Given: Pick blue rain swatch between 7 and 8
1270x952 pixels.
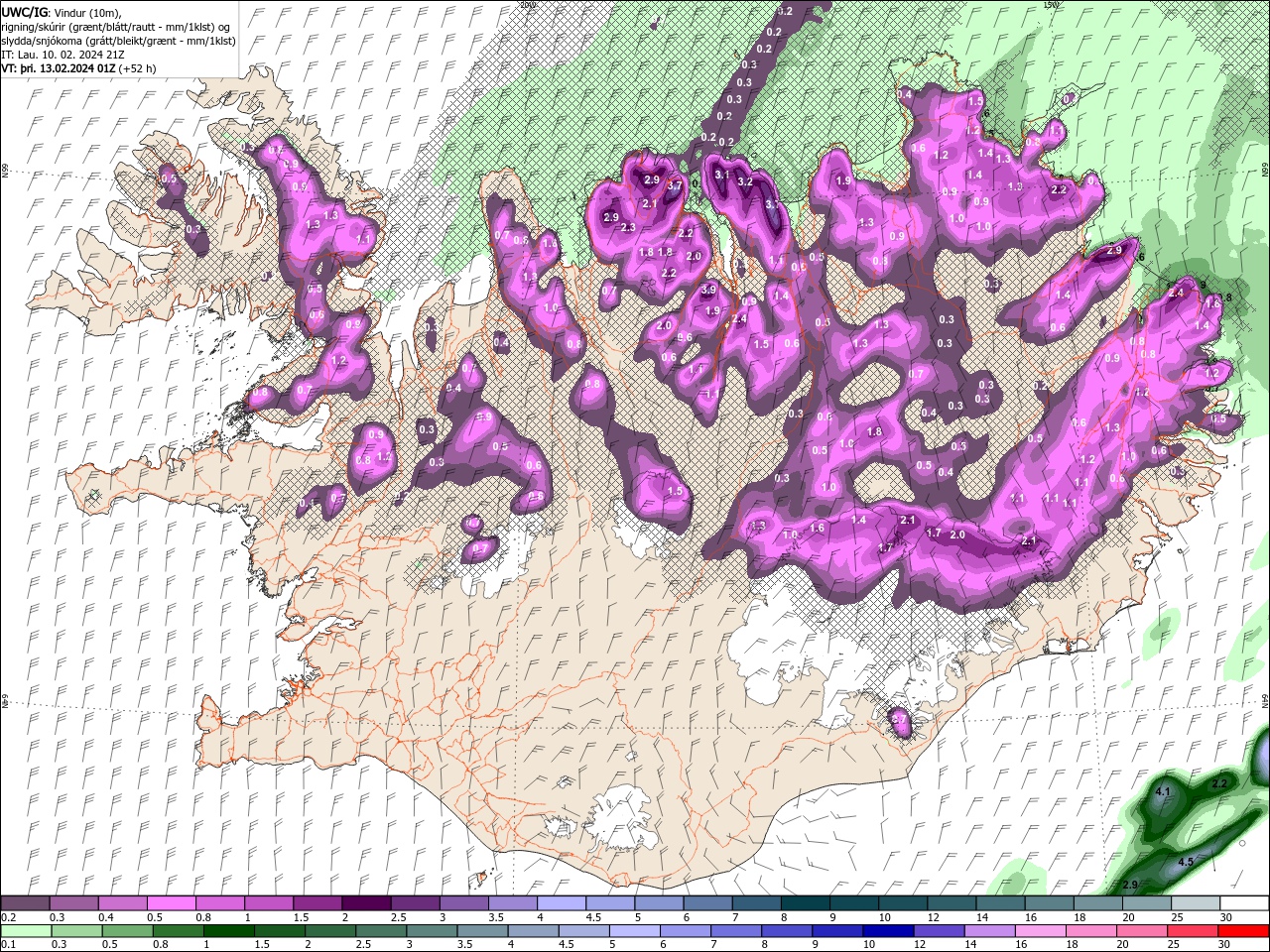Looking at the screenshot, I should 737,931.
